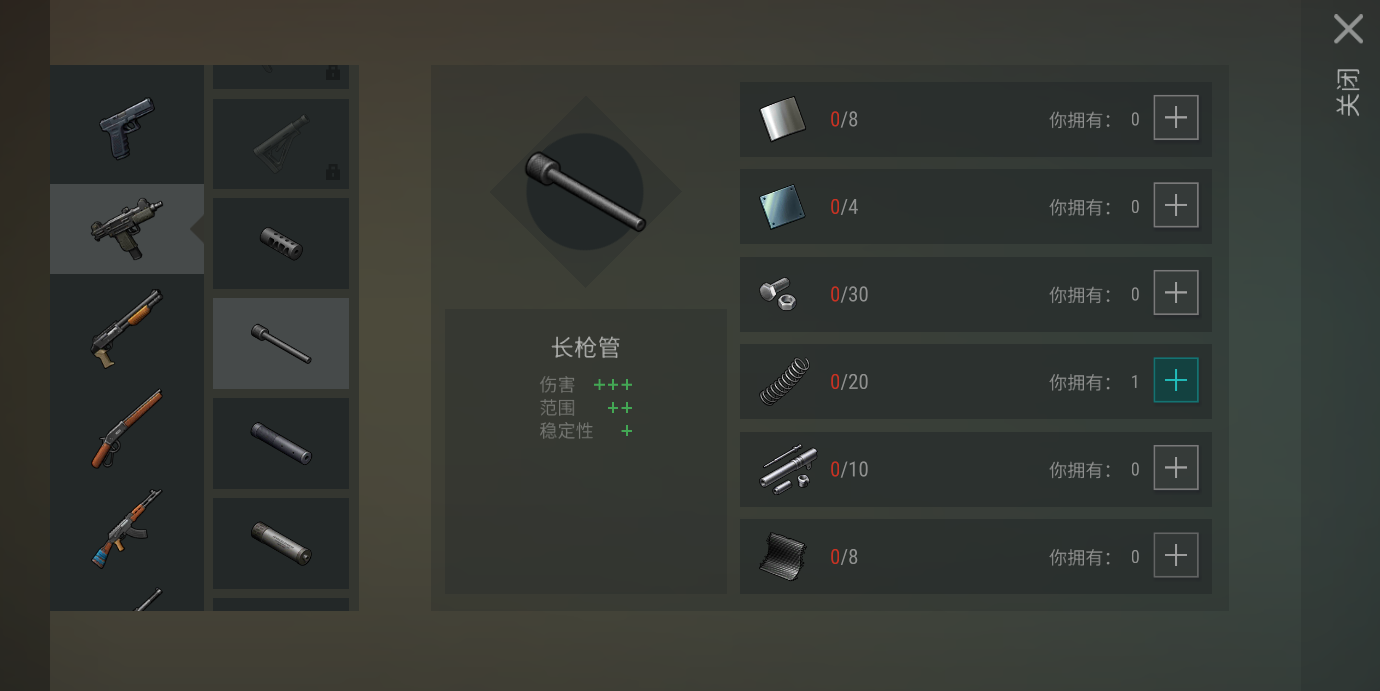1380x691 pixels.
Task: Choose the thick grey suppressor modification
Action: 281,543
